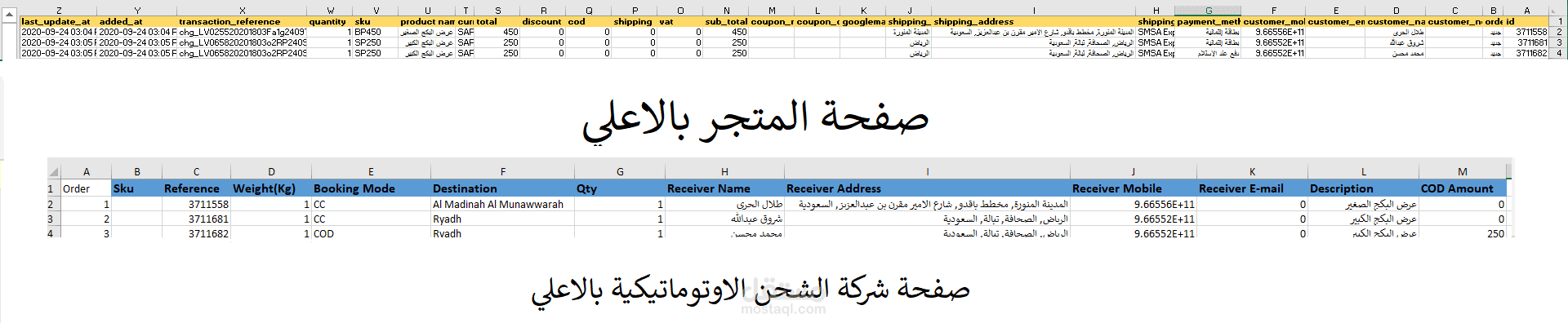Screen dimensions: 1568x323
Task: Click the select-all corner of the shipping sheet
Action: tap(54, 172)
